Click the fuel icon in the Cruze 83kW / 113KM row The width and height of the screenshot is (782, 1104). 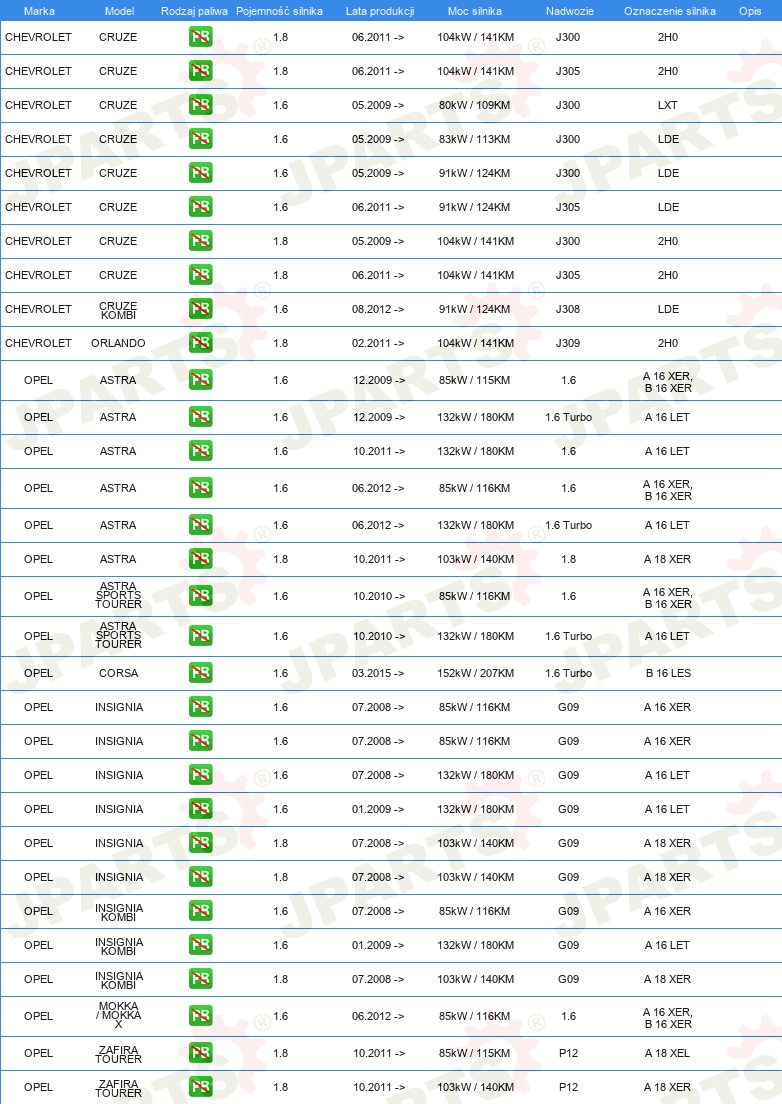(x=201, y=139)
